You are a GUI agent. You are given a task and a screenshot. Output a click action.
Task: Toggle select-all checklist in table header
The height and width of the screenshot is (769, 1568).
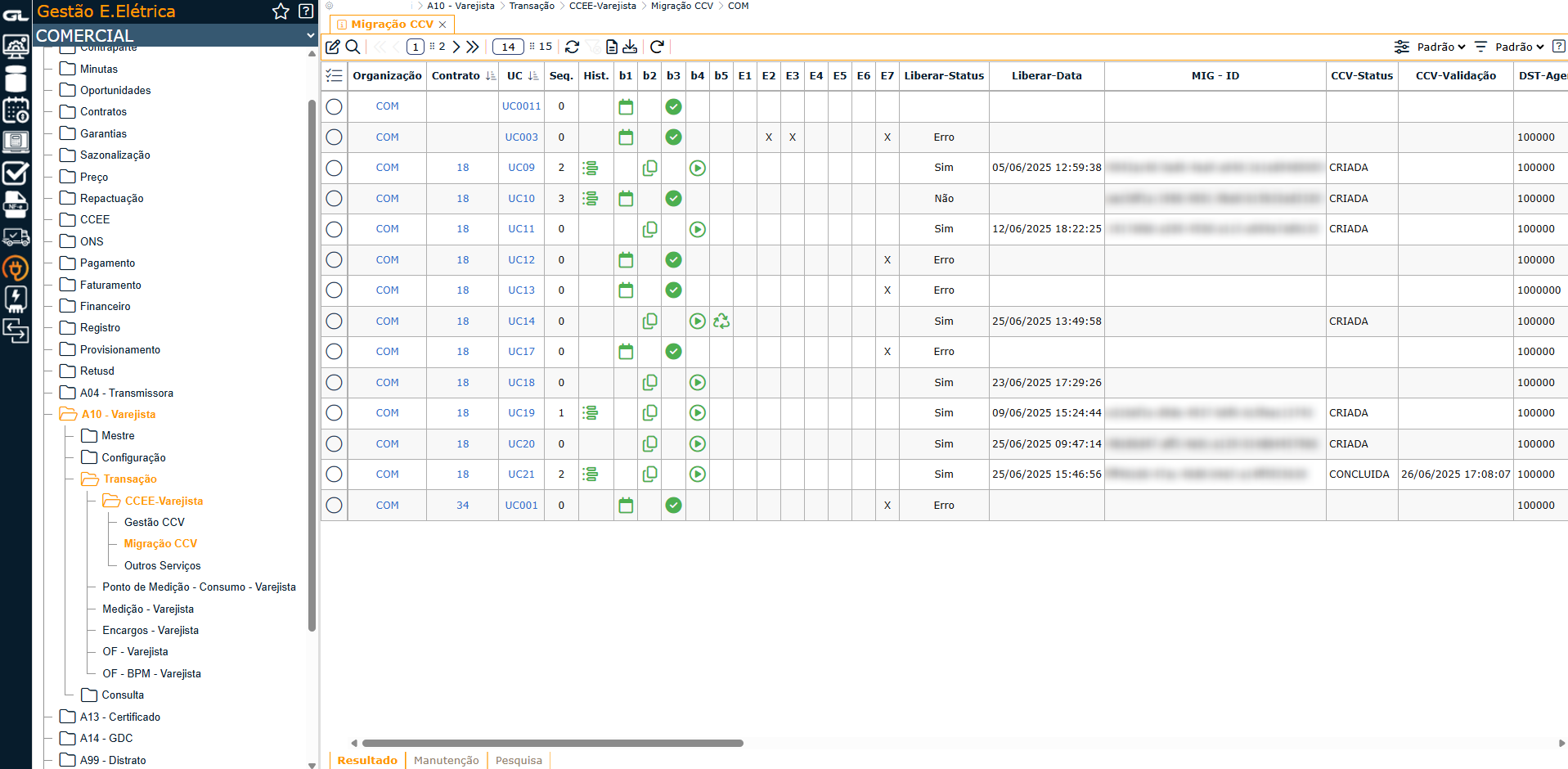click(334, 76)
